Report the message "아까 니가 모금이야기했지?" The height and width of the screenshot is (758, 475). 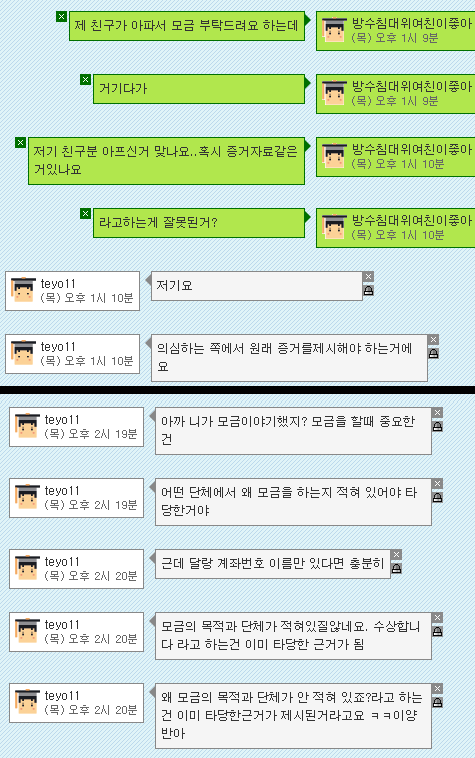click(x=437, y=426)
